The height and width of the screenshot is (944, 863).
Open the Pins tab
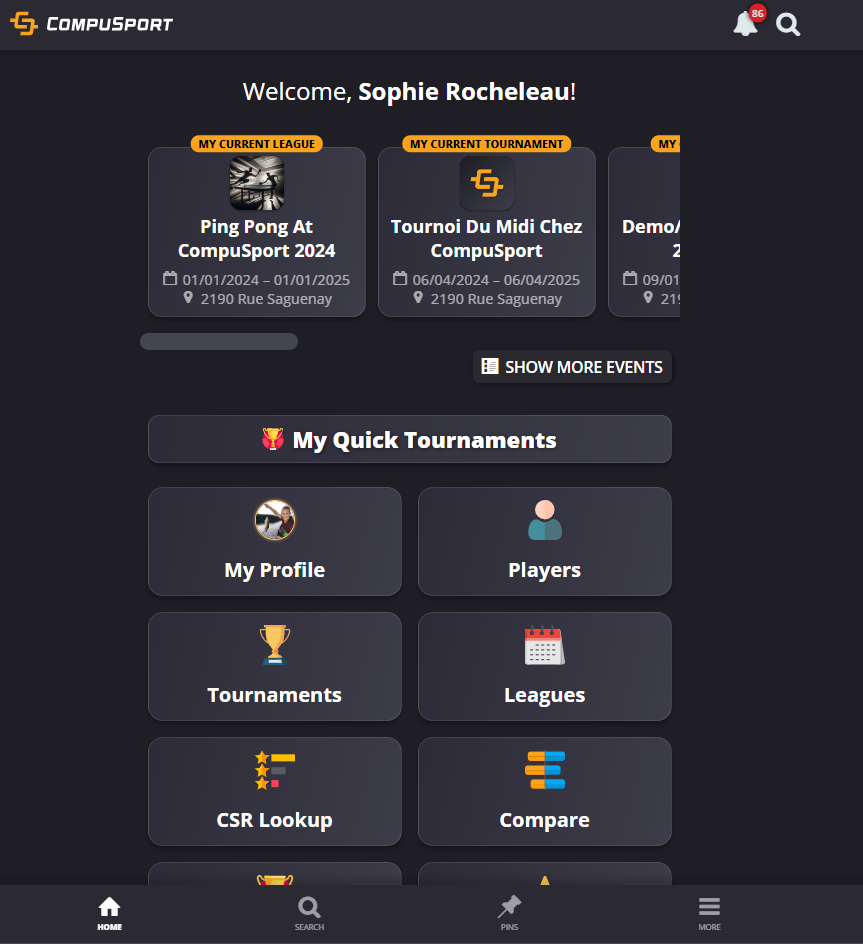[509, 914]
